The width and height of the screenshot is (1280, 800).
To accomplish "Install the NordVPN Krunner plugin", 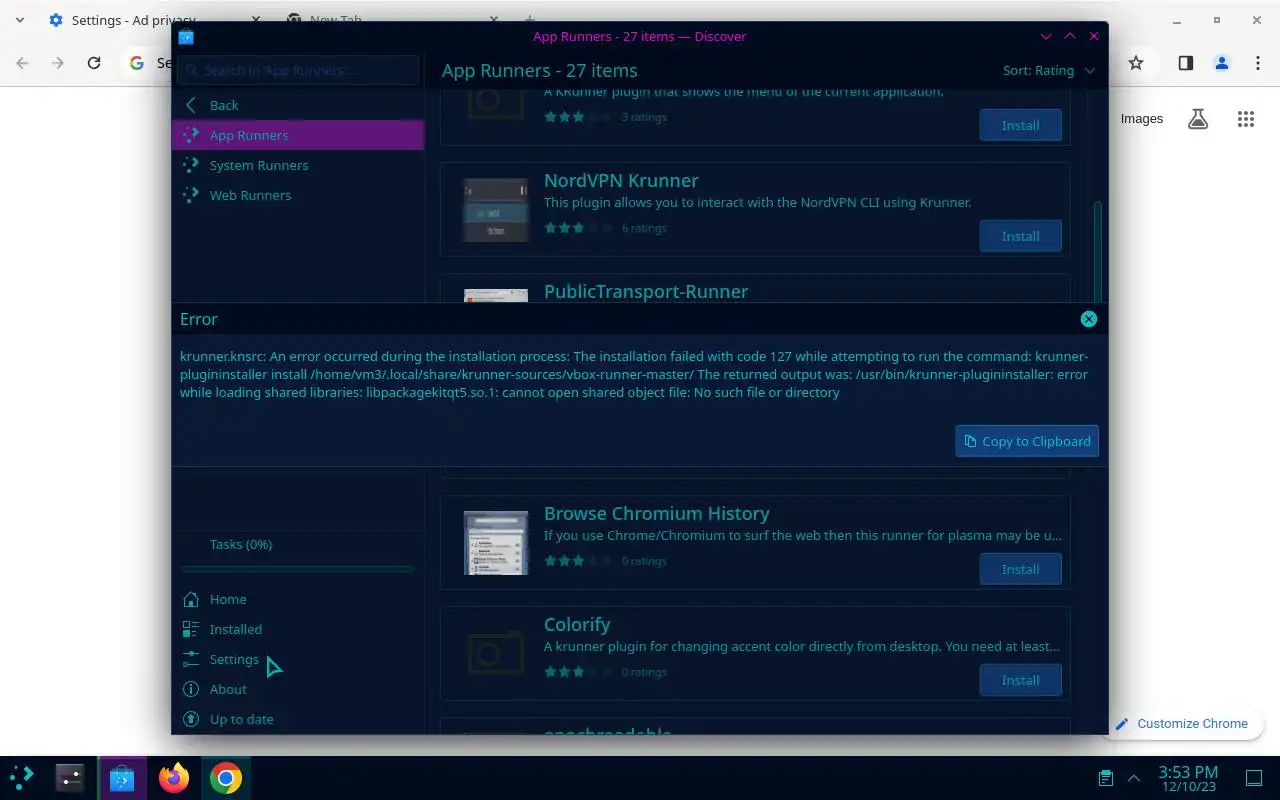I will tap(1020, 236).
